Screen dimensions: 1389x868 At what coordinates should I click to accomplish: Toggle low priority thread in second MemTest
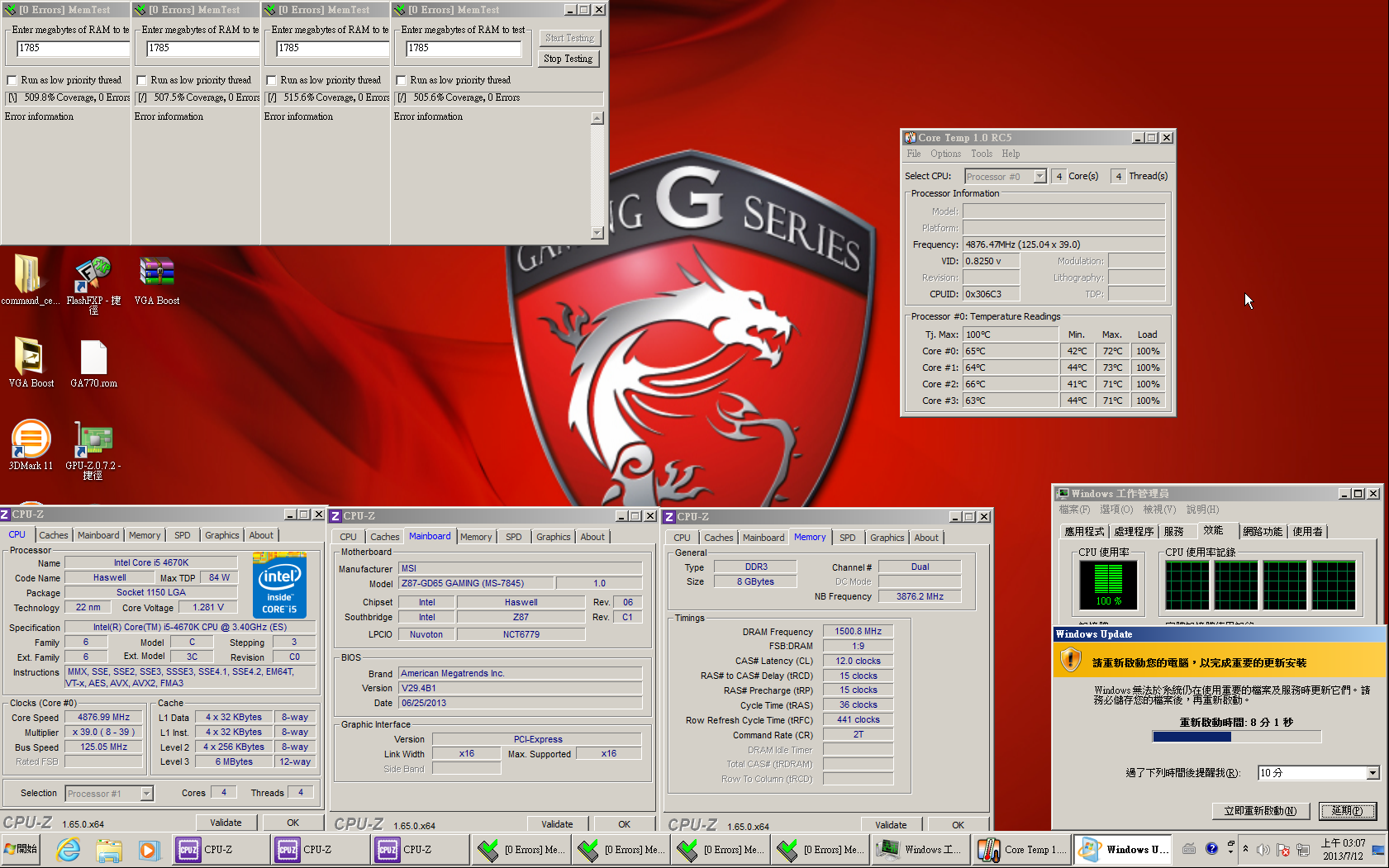pos(142,80)
